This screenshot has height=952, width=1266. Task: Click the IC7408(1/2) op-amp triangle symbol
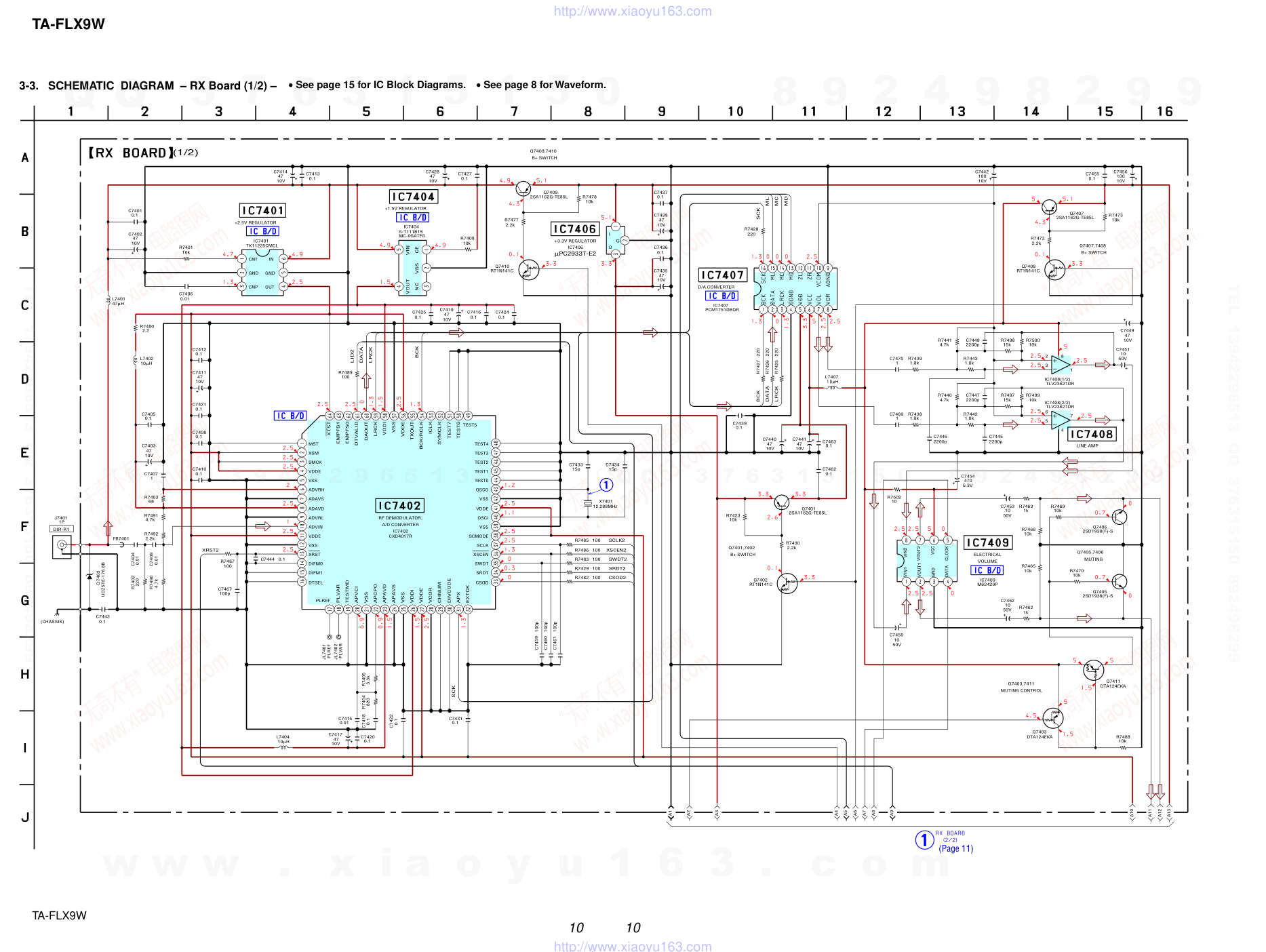click(1061, 364)
